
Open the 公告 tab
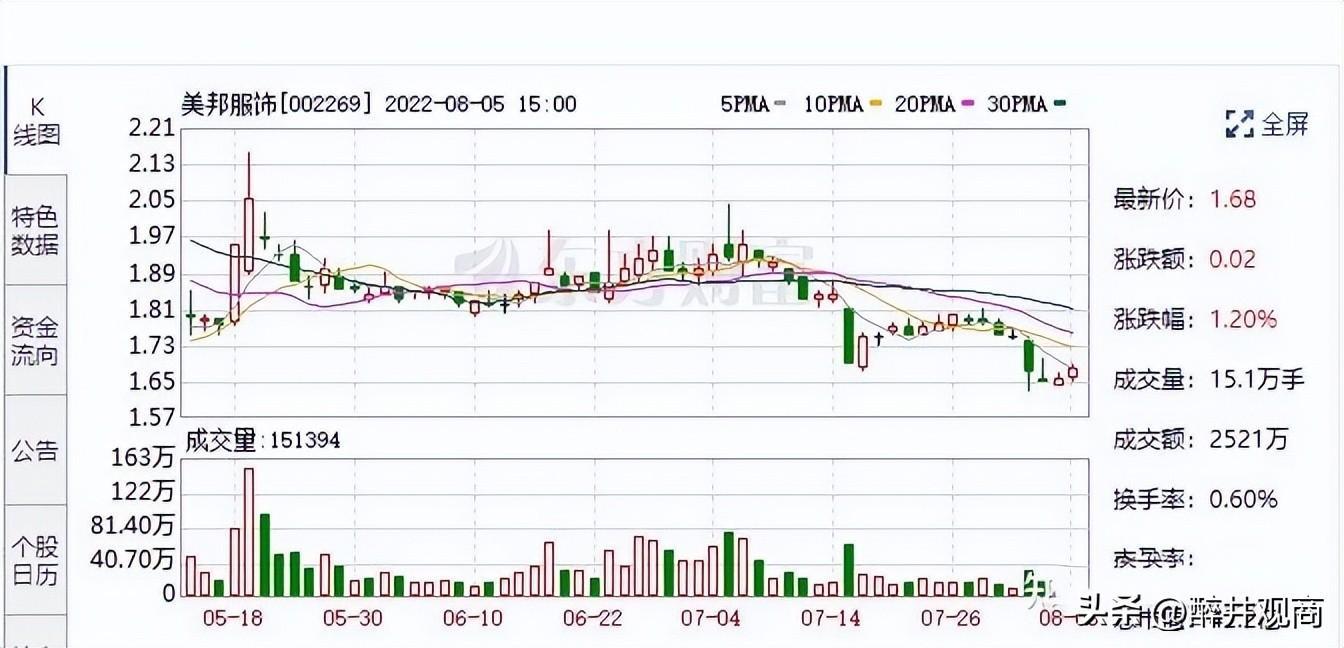(36, 450)
